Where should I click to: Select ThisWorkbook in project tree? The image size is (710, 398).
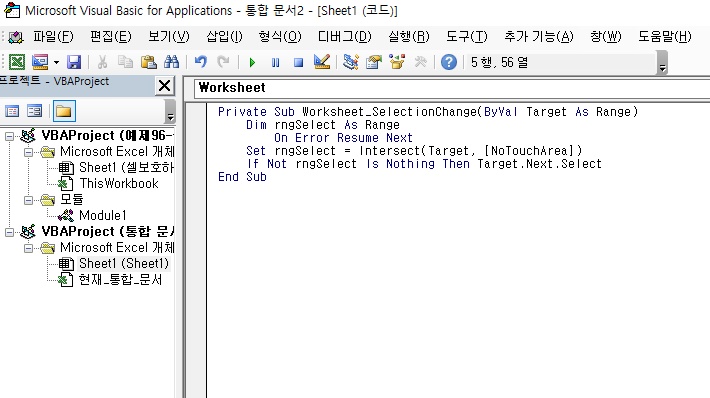pyautogui.click(x=119, y=183)
